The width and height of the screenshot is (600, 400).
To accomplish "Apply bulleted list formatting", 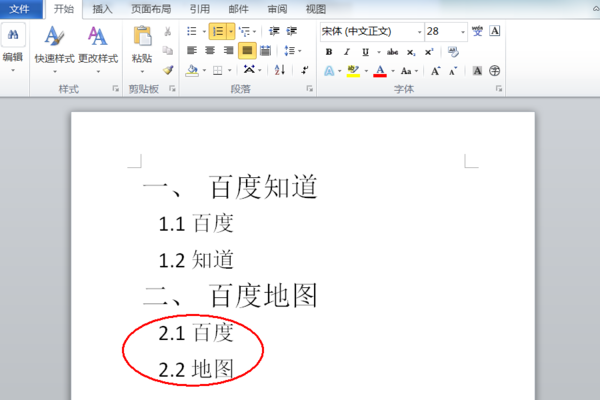I will pyautogui.click(x=192, y=31).
